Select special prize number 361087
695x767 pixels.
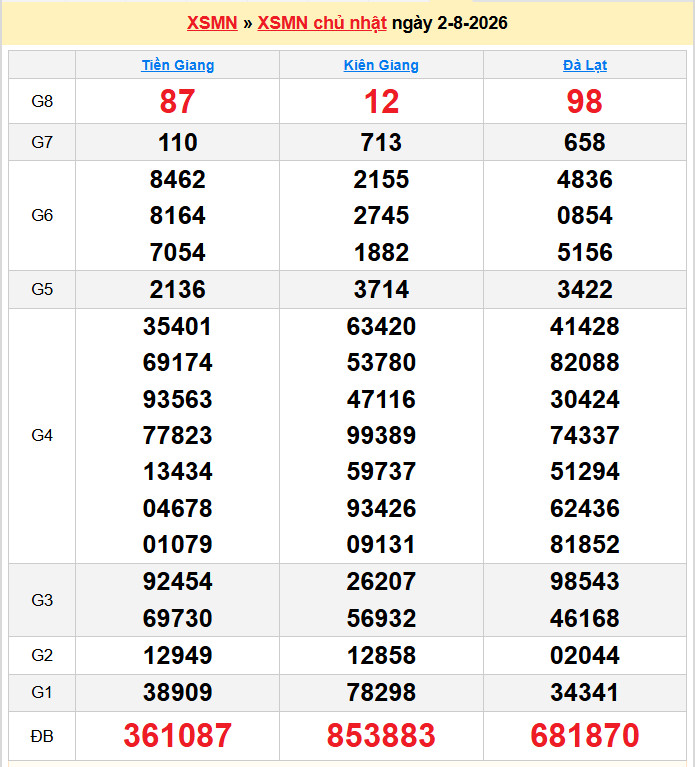coord(178,736)
